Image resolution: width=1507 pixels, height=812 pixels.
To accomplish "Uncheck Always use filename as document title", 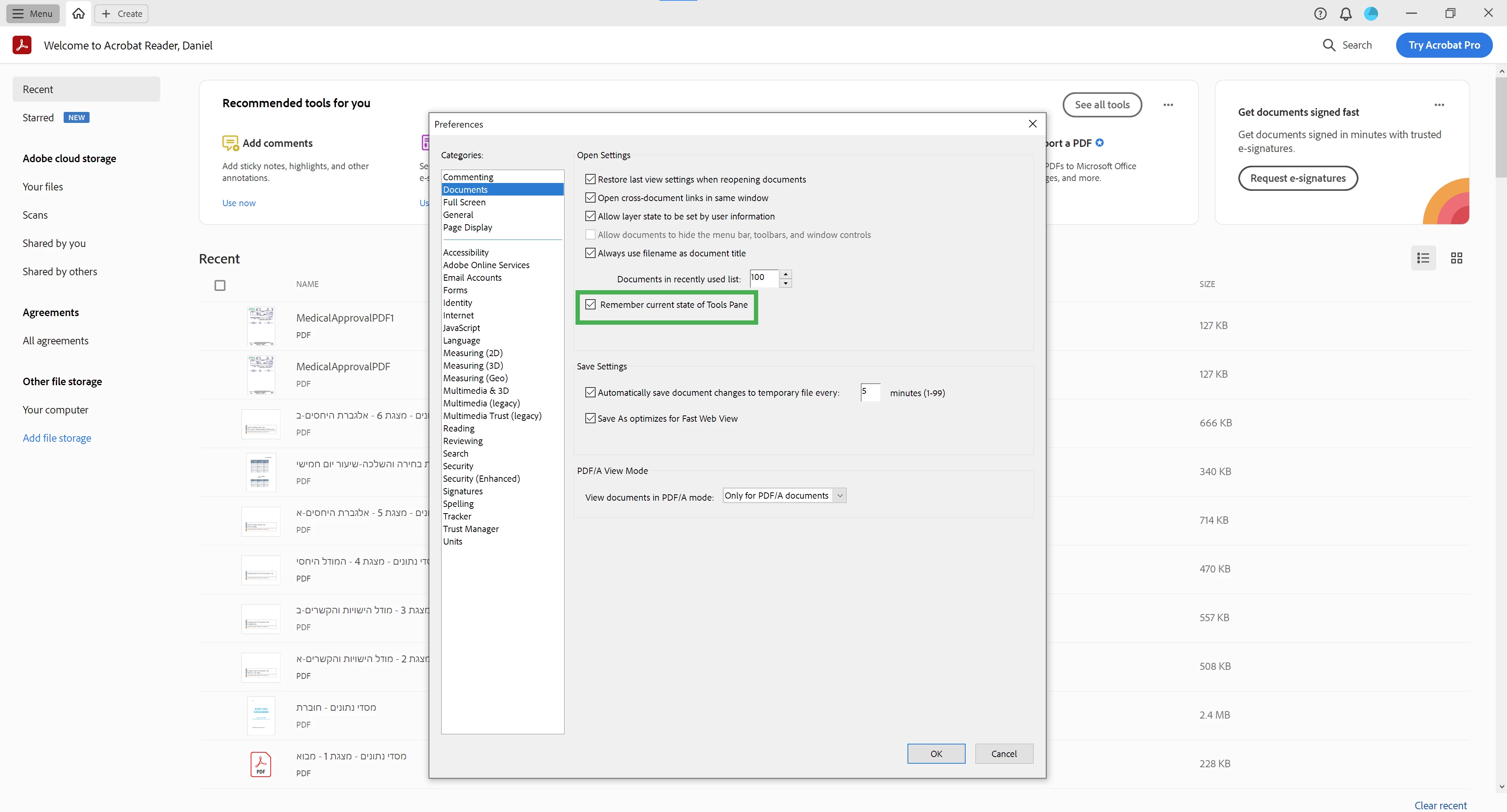I will pos(590,253).
